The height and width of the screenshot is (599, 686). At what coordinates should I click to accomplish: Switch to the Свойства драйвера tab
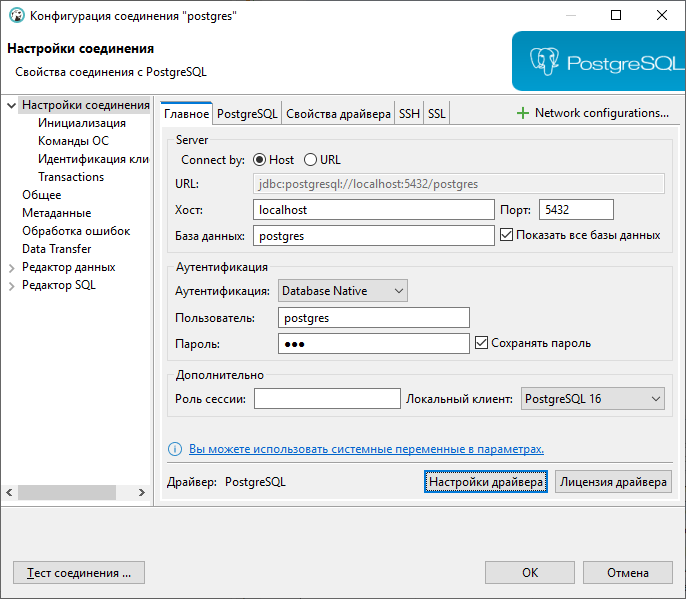click(338, 114)
